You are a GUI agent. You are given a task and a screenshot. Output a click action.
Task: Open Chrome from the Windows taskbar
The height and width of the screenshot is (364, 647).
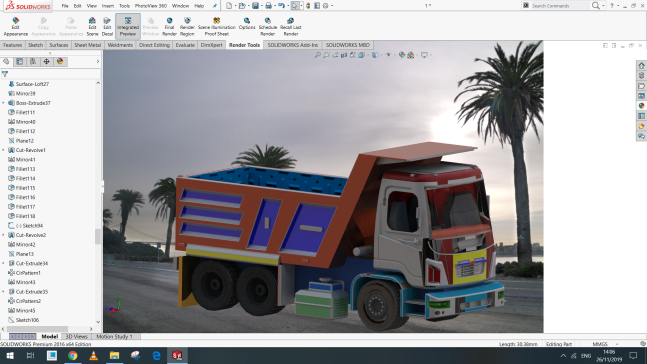pyautogui.click(x=73, y=355)
